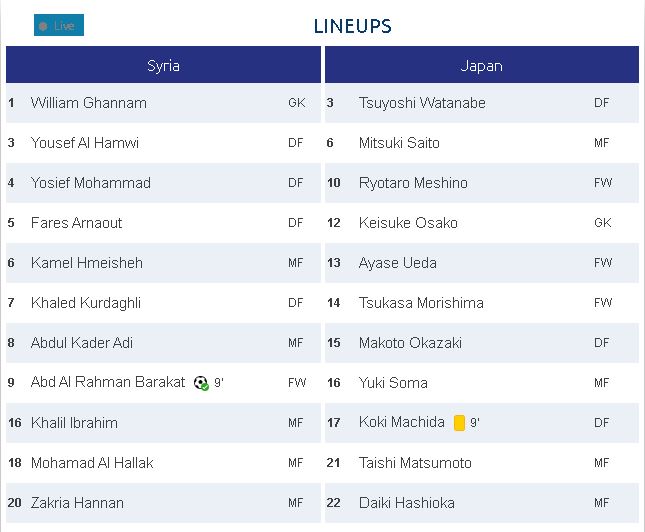
Task: Select Tsukasa Morishima row
Action: pyautogui.click(x=482, y=303)
